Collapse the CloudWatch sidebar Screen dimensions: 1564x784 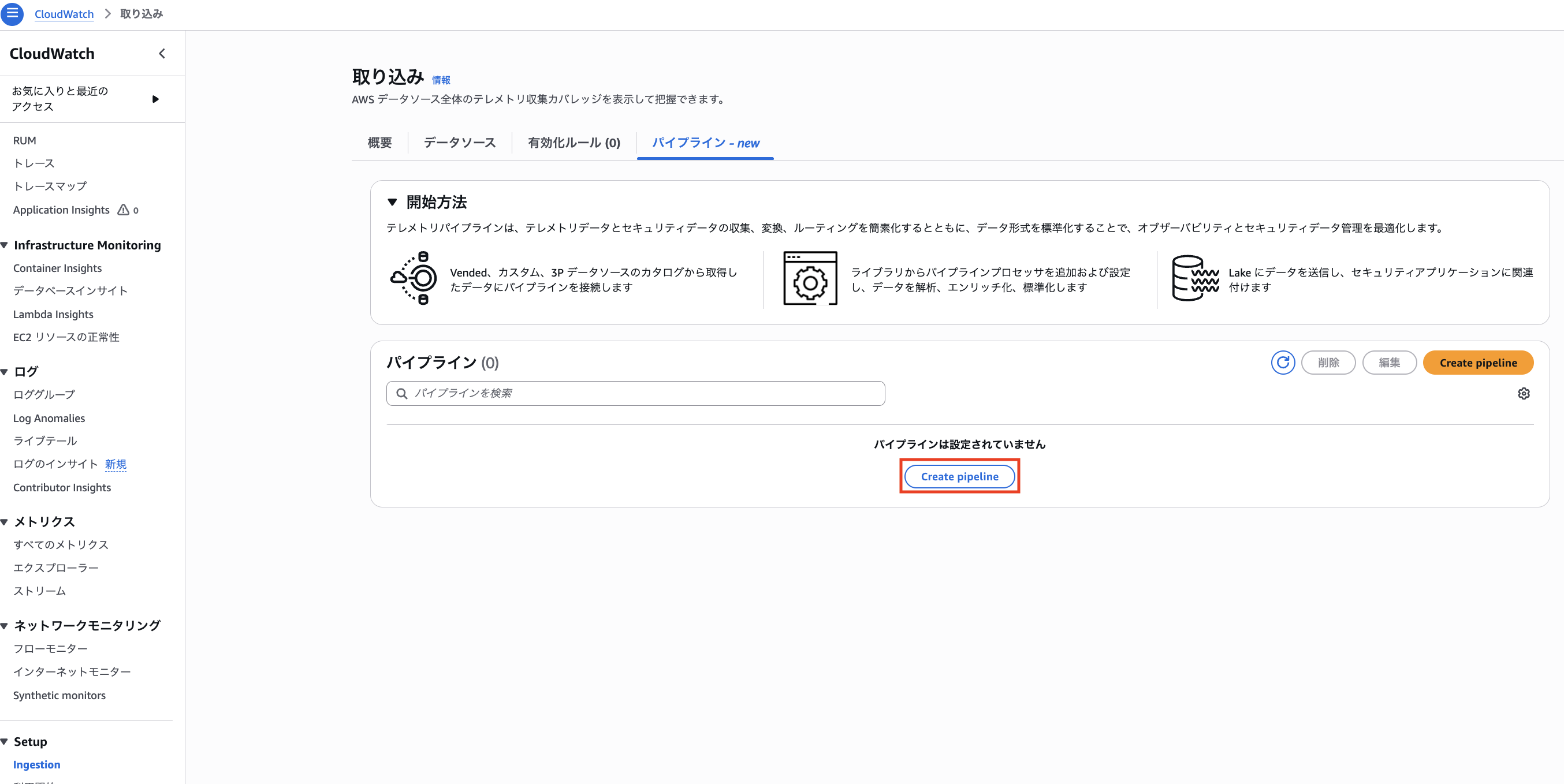click(162, 53)
